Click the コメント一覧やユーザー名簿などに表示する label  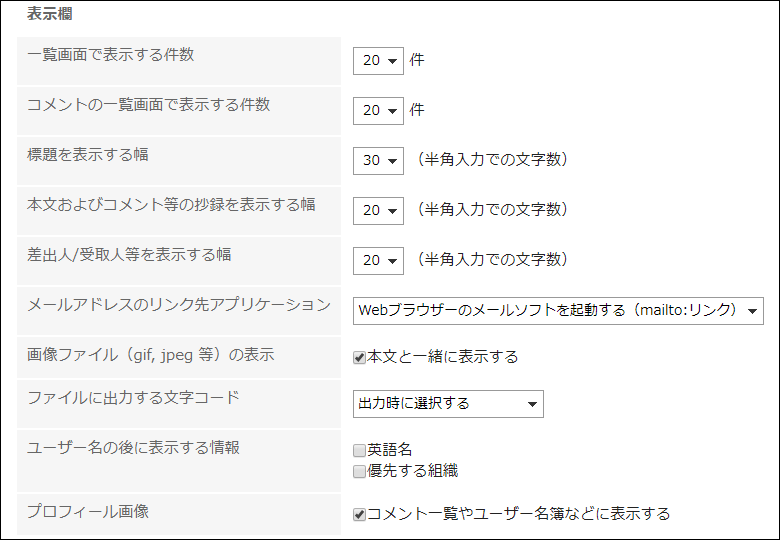[518, 515]
